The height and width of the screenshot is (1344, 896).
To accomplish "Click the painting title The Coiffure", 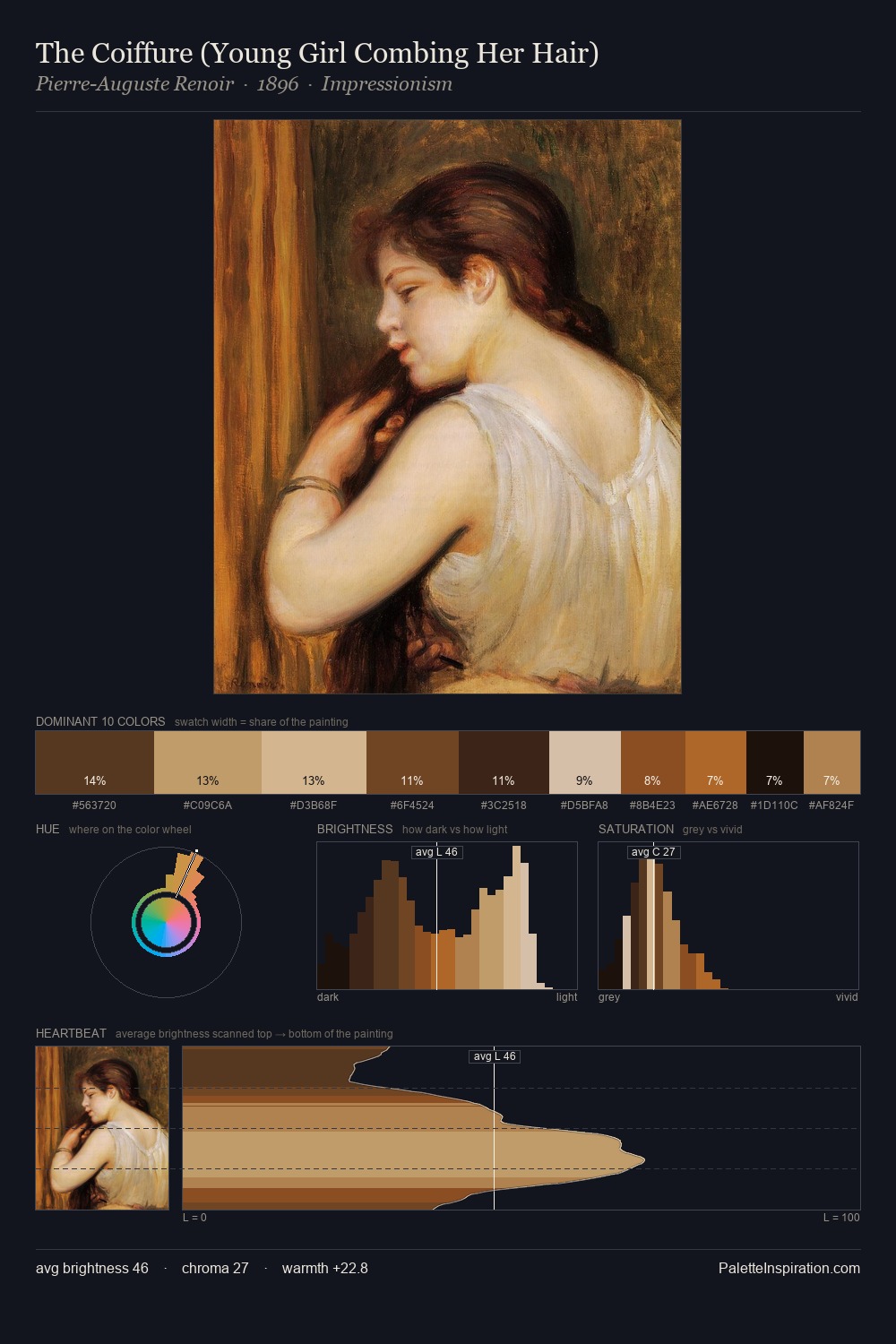I will tap(317, 53).
